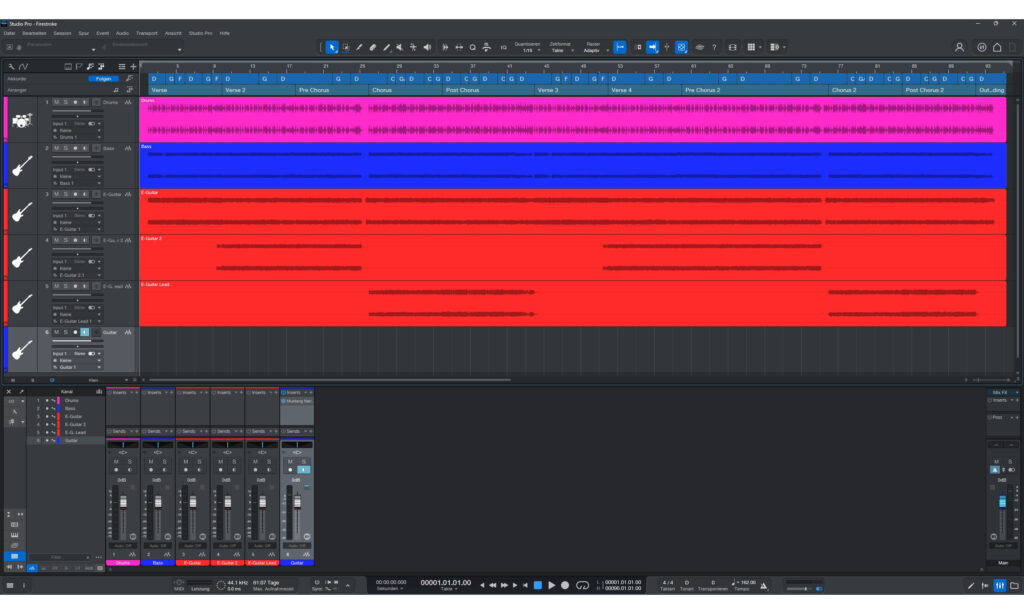Open the Transport menu
This screenshot has height=614, width=1024.
[x=146, y=33]
